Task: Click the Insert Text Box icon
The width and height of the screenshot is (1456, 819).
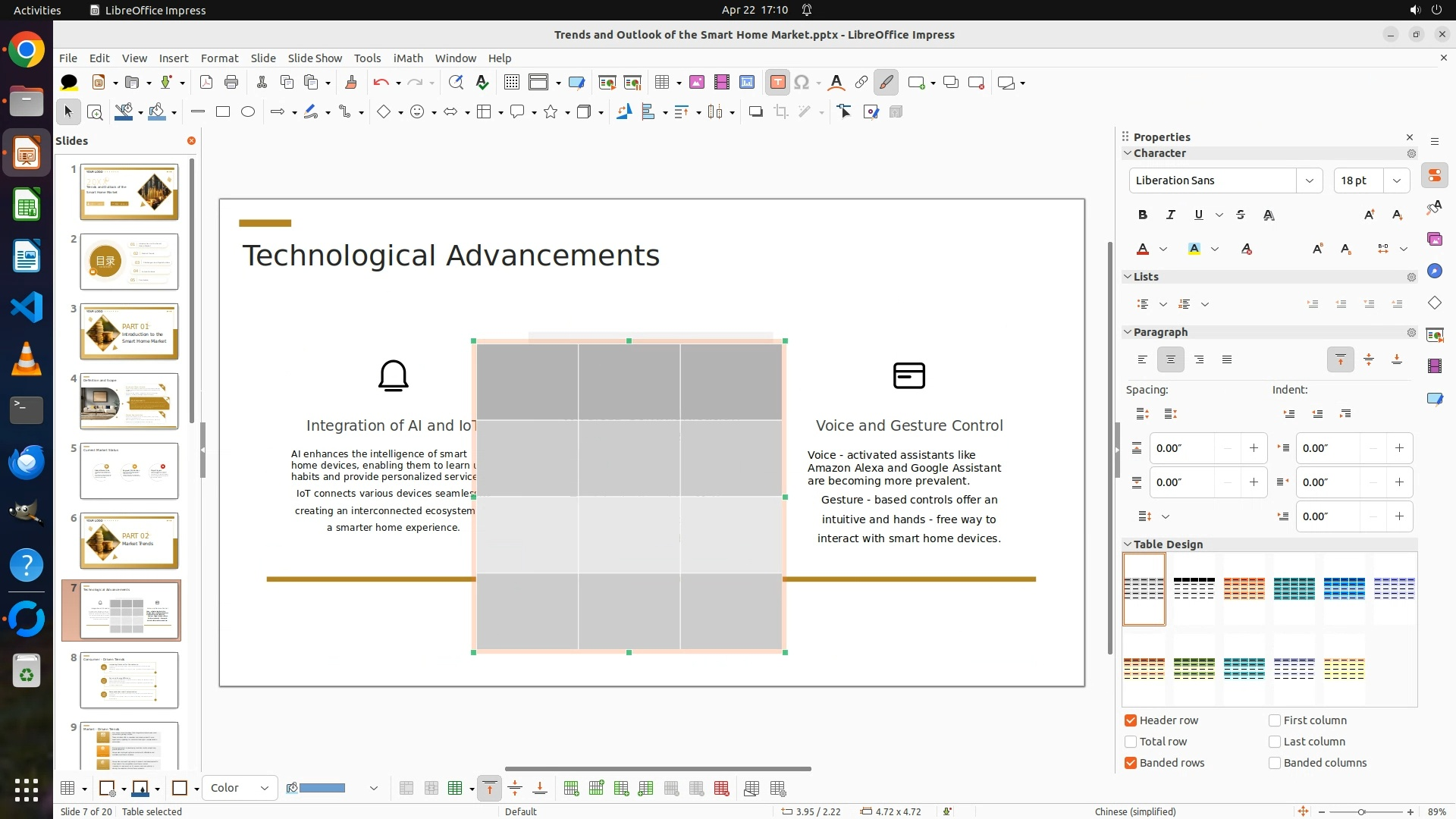Action: 777,83
